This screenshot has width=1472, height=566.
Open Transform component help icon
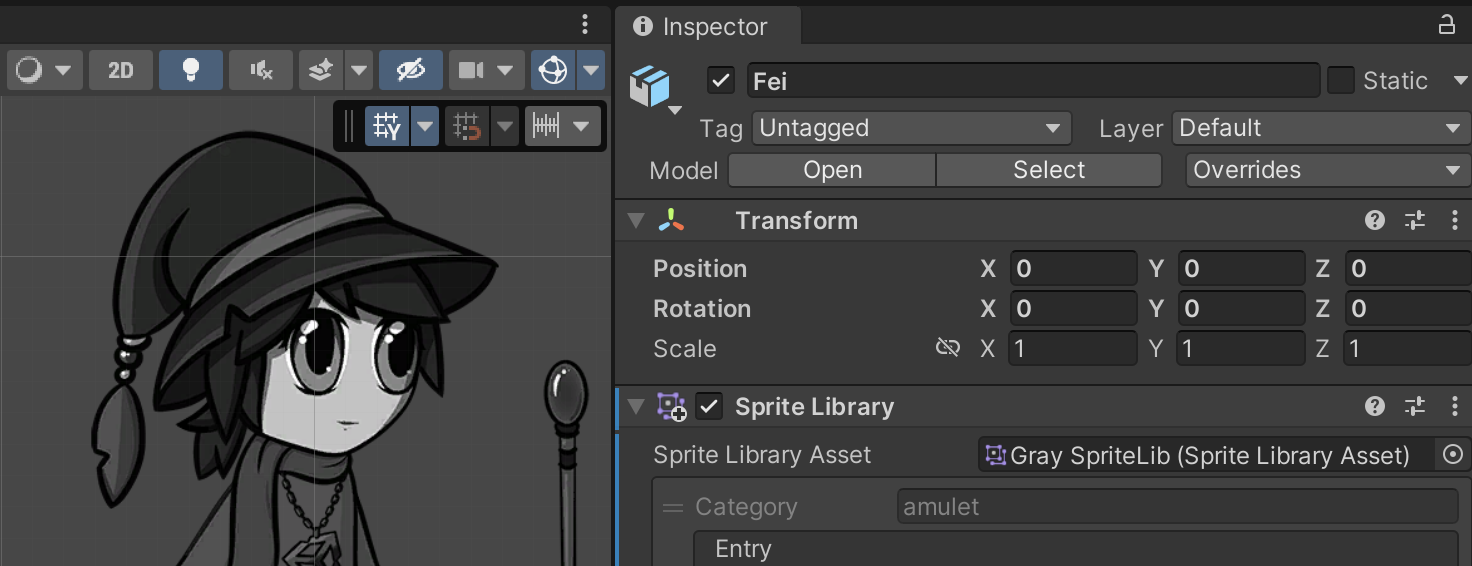[1375, 221]
